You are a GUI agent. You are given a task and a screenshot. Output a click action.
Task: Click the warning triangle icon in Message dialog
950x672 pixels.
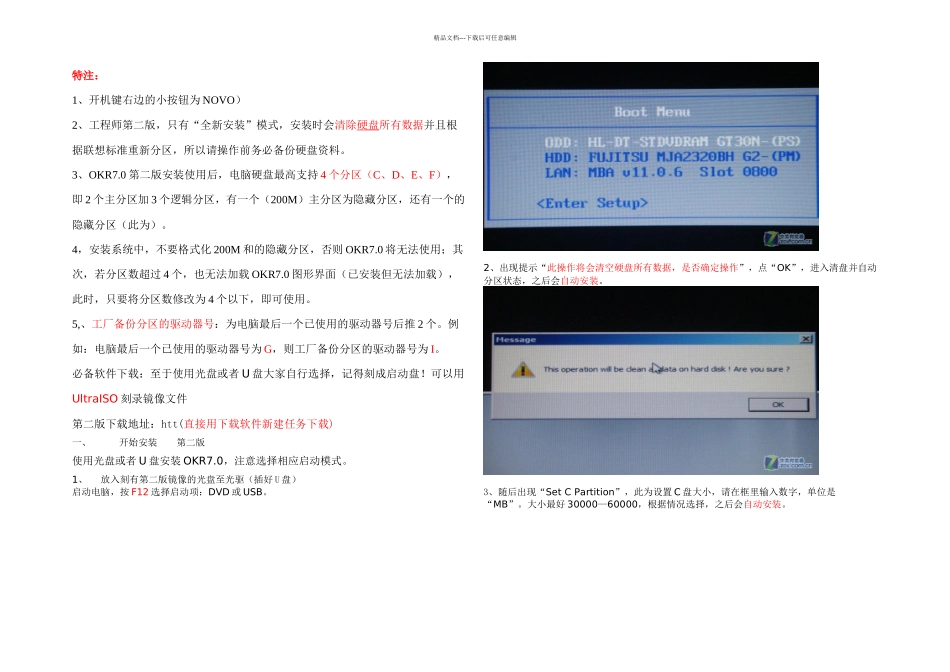click(522, 369)
